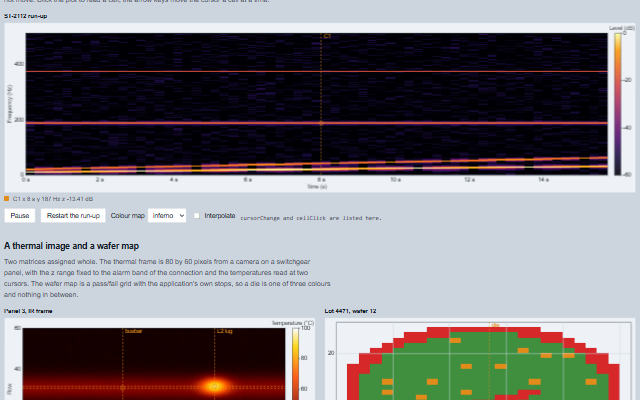Click the 8 s tick on time axis
Screen dimensions: 640x400
321,180
